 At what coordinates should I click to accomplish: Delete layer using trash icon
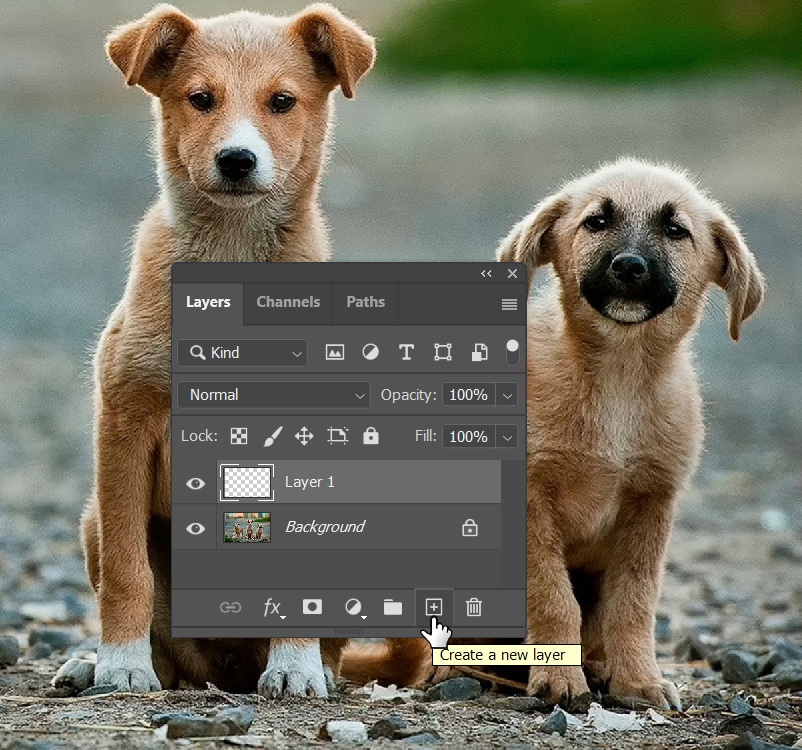tap(474, 607)
